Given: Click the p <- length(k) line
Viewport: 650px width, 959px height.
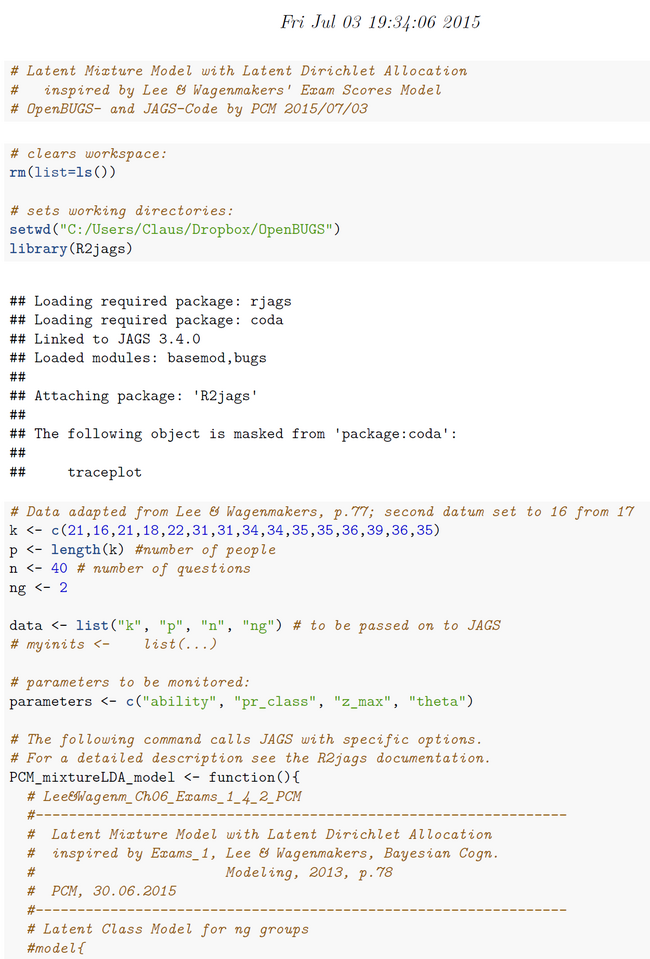Looking at the screenshot, I should (x=142, y=550).
